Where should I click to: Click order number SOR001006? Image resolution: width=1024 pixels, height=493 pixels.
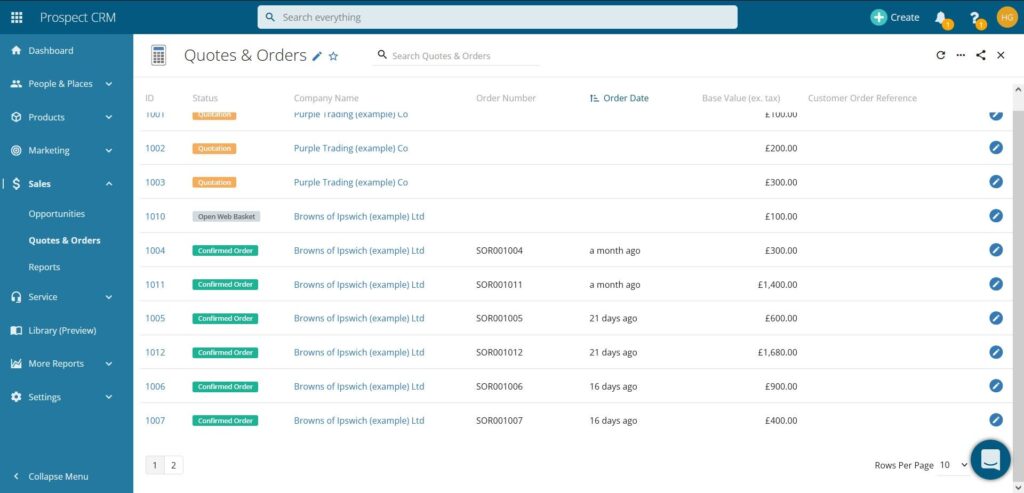(x=500, y=387)
